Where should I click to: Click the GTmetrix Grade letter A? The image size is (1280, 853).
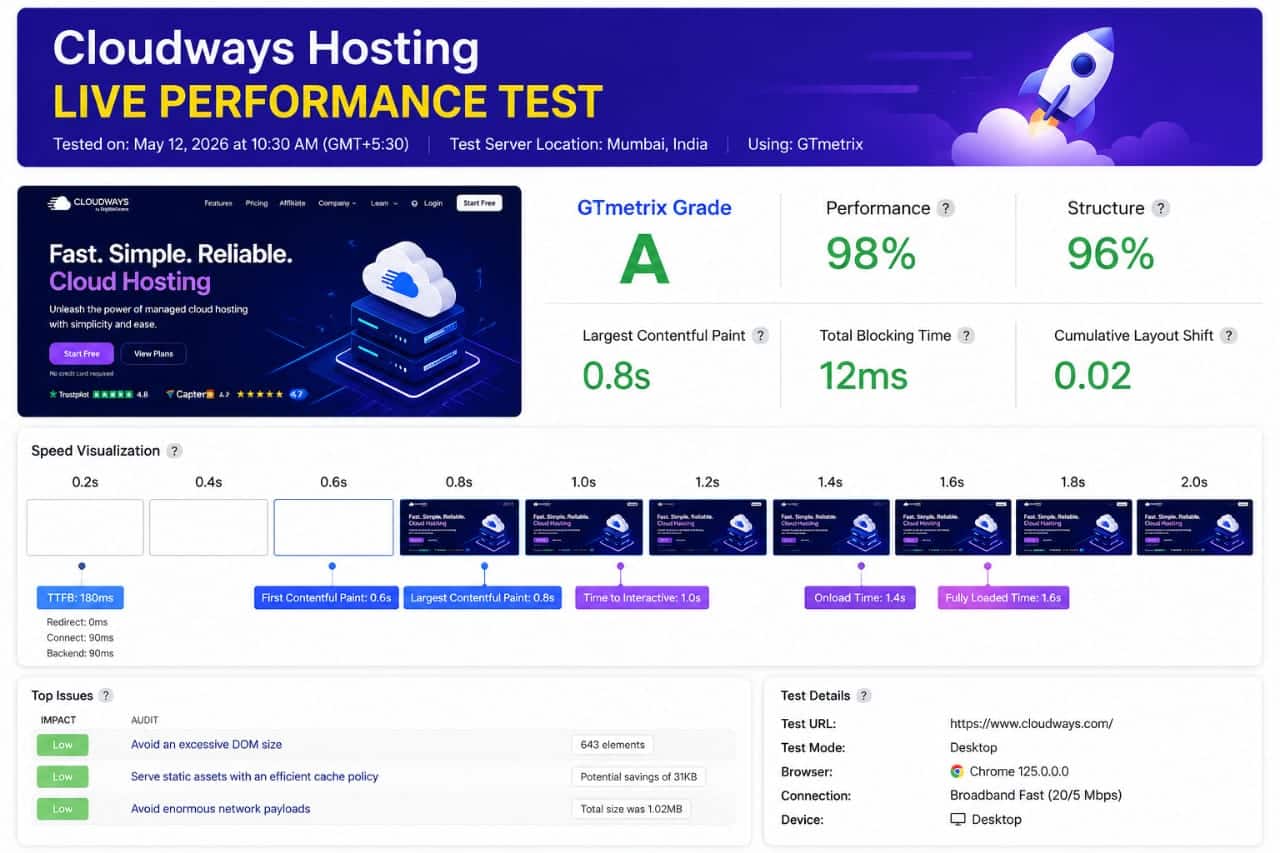point(644,259)
